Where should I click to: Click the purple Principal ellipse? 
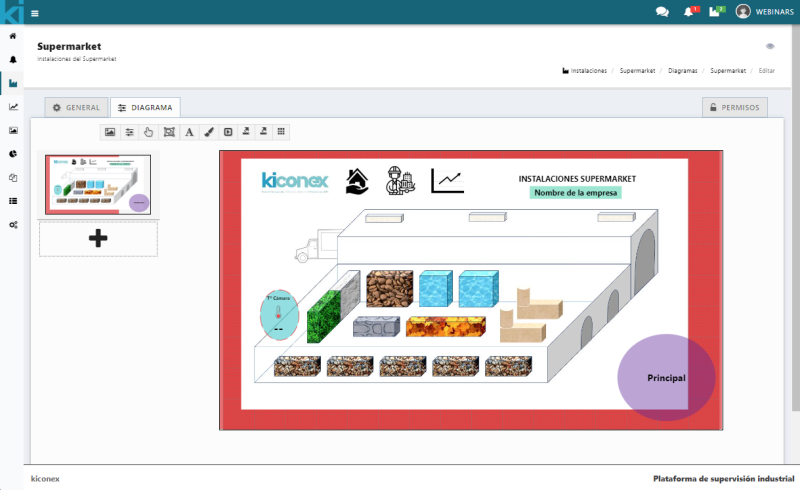[665, 378]
